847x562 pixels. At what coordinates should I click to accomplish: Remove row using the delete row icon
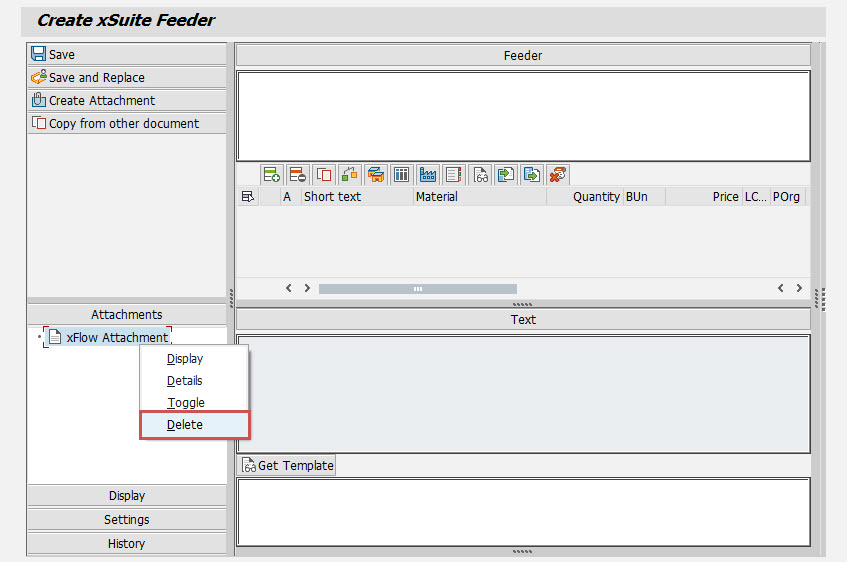coord(297,175)
